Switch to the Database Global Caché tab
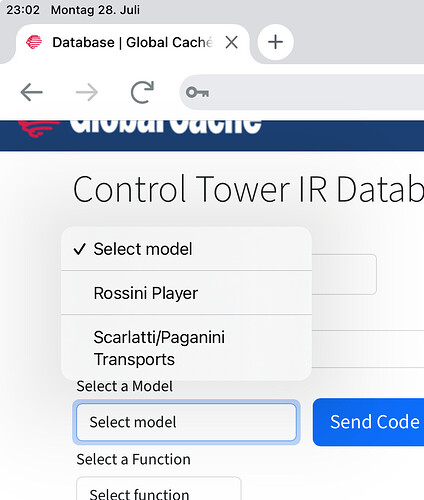Screen dimensions: 424x500 click(x=132, y=42)
